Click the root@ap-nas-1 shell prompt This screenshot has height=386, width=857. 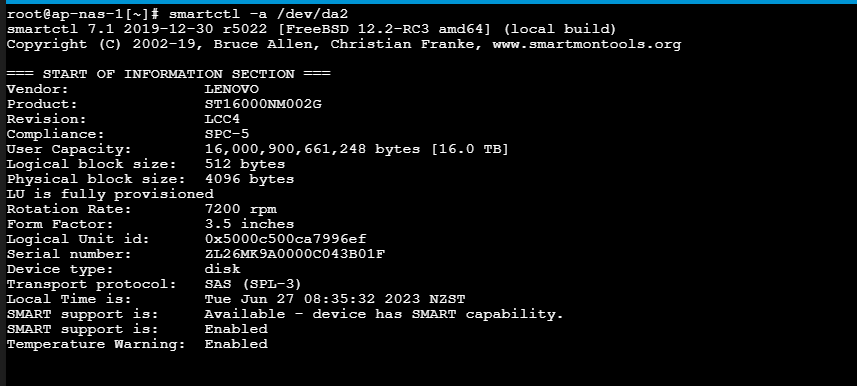pos(83,14)
